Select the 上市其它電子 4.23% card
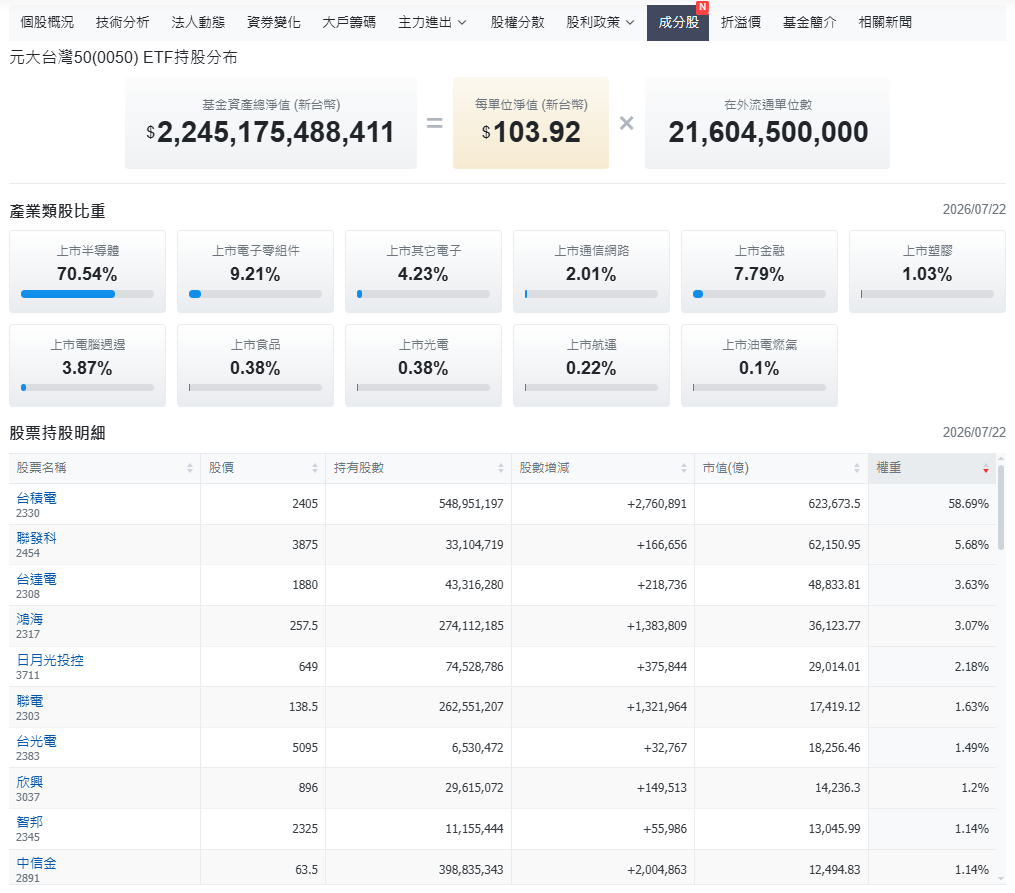Screen dimensions: 1015x893 (x=423, y=272)
